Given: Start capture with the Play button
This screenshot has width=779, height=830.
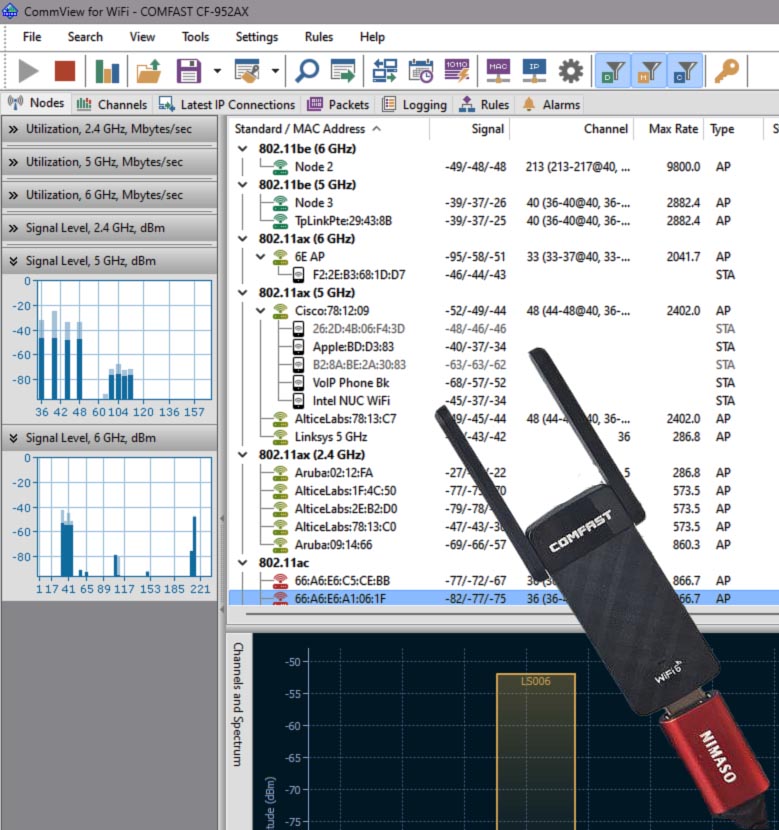Looking at the screenshot, I should [28, 71].
